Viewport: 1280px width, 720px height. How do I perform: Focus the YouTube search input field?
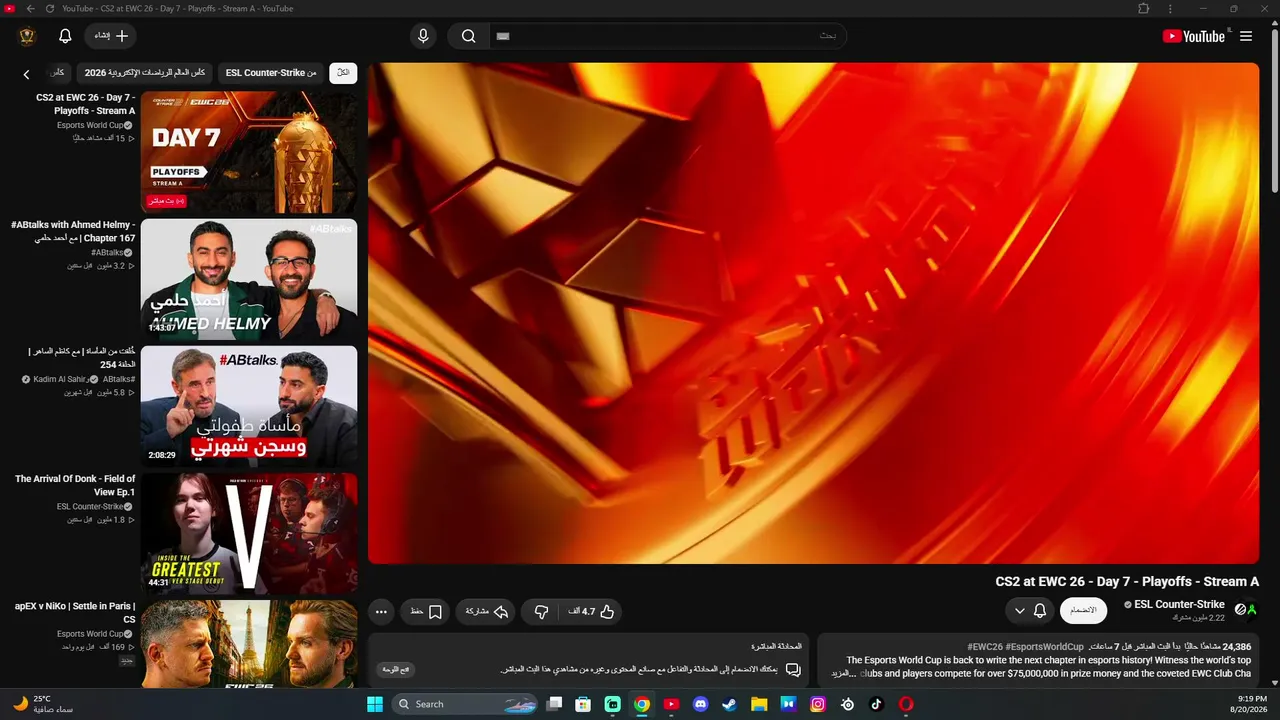668,36
